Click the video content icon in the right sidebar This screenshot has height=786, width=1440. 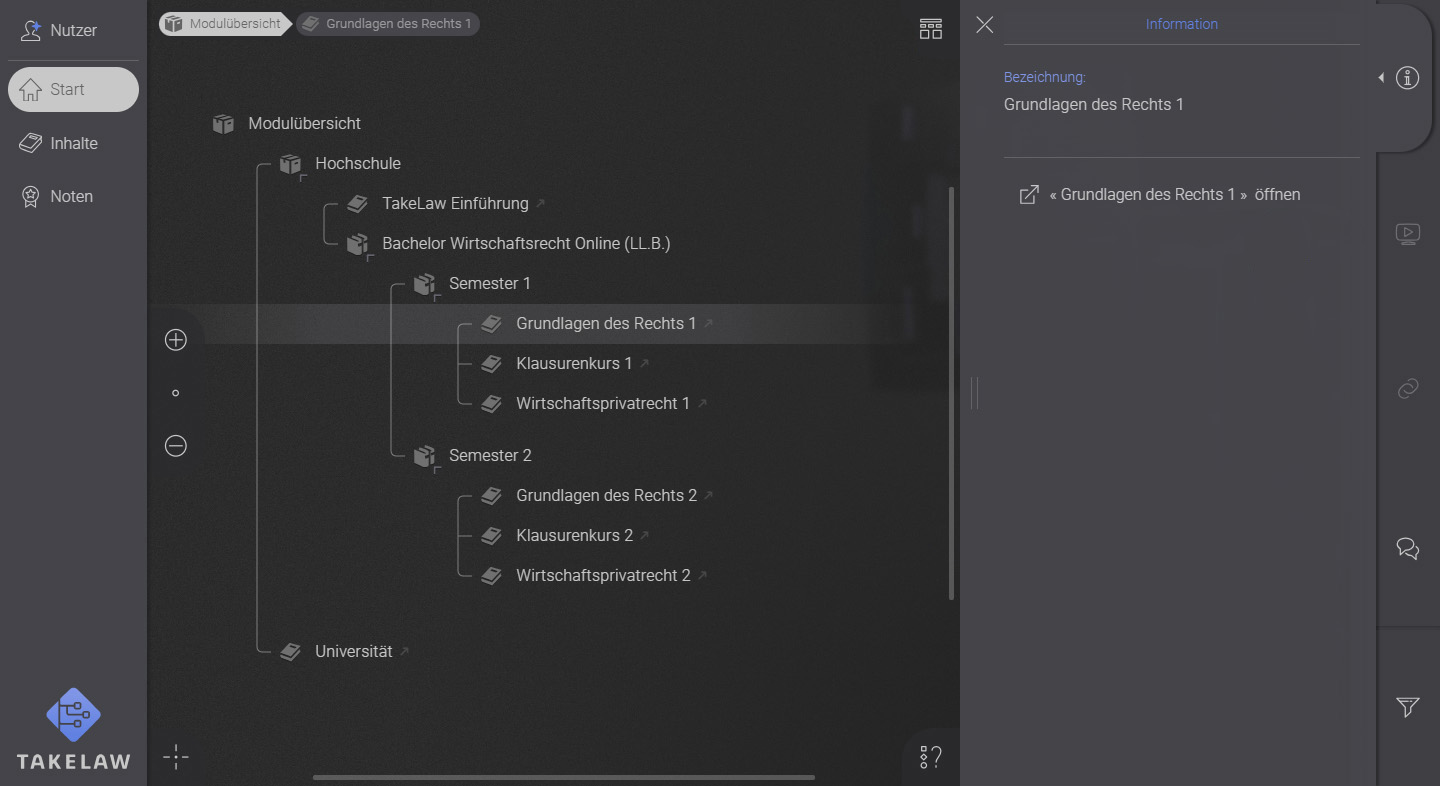click(x=1408, y=233)
